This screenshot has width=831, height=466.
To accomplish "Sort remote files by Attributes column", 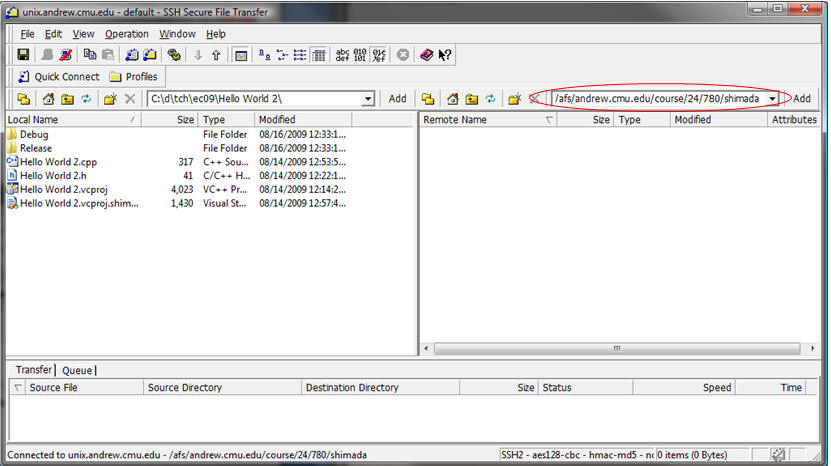I will (x=793, y=120).
